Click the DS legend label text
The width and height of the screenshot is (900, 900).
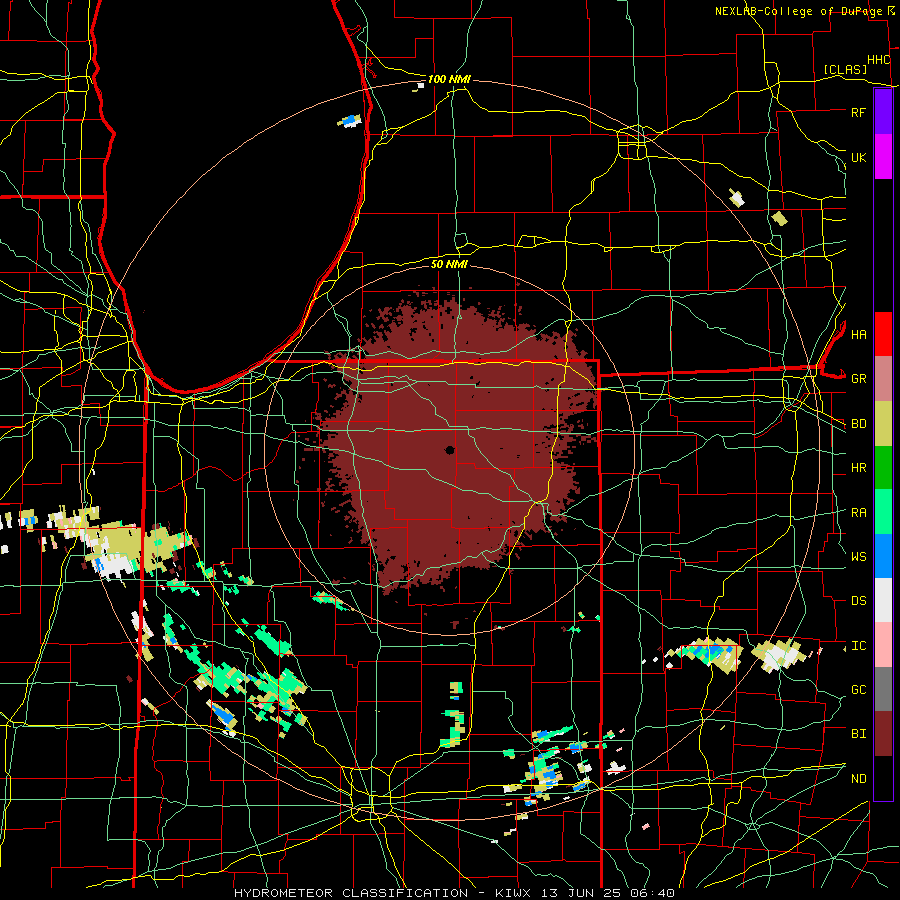pyautogui.click(x=858, y=601)
